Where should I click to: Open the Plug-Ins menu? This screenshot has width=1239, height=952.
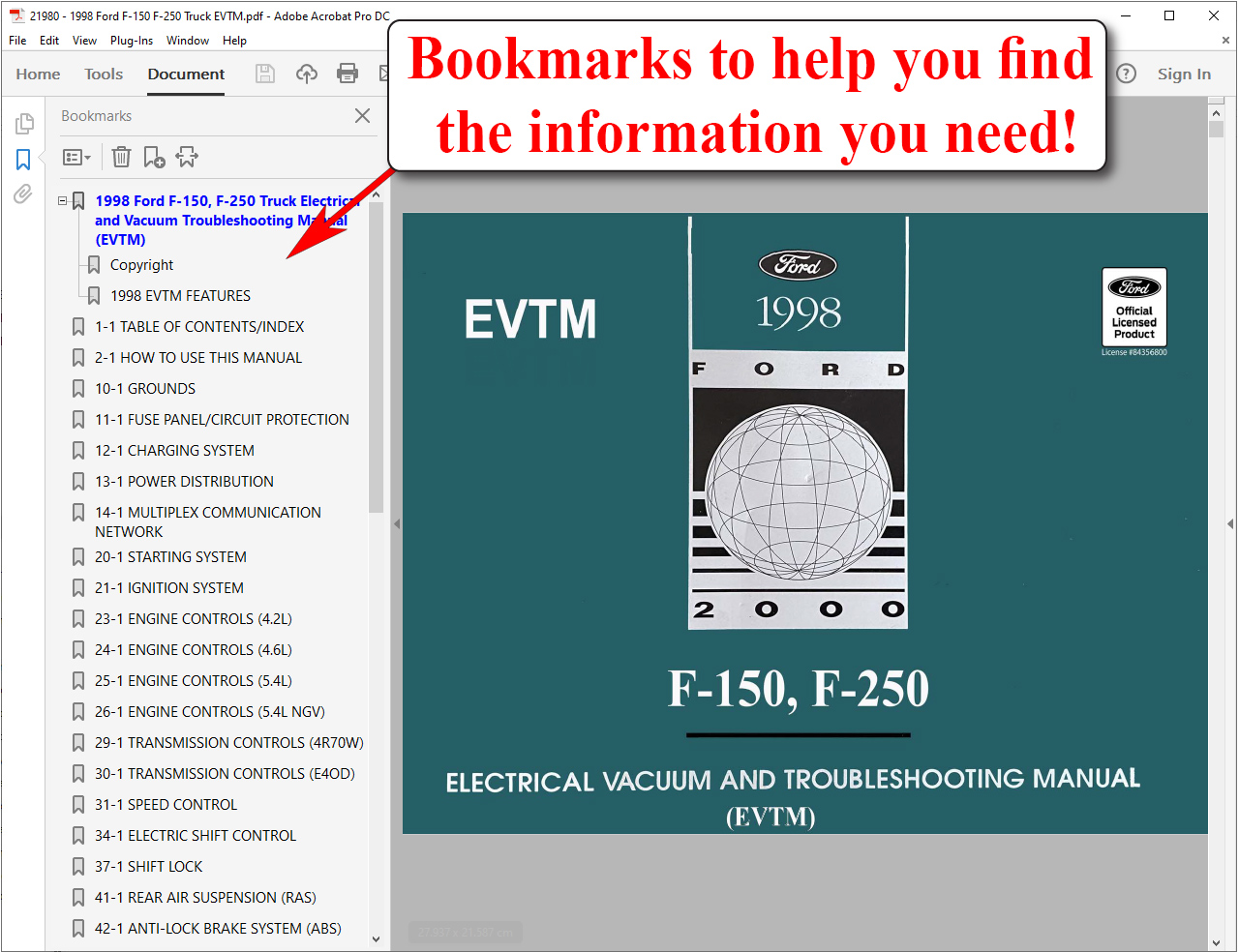pyautogui.click(x=132, y=41)
